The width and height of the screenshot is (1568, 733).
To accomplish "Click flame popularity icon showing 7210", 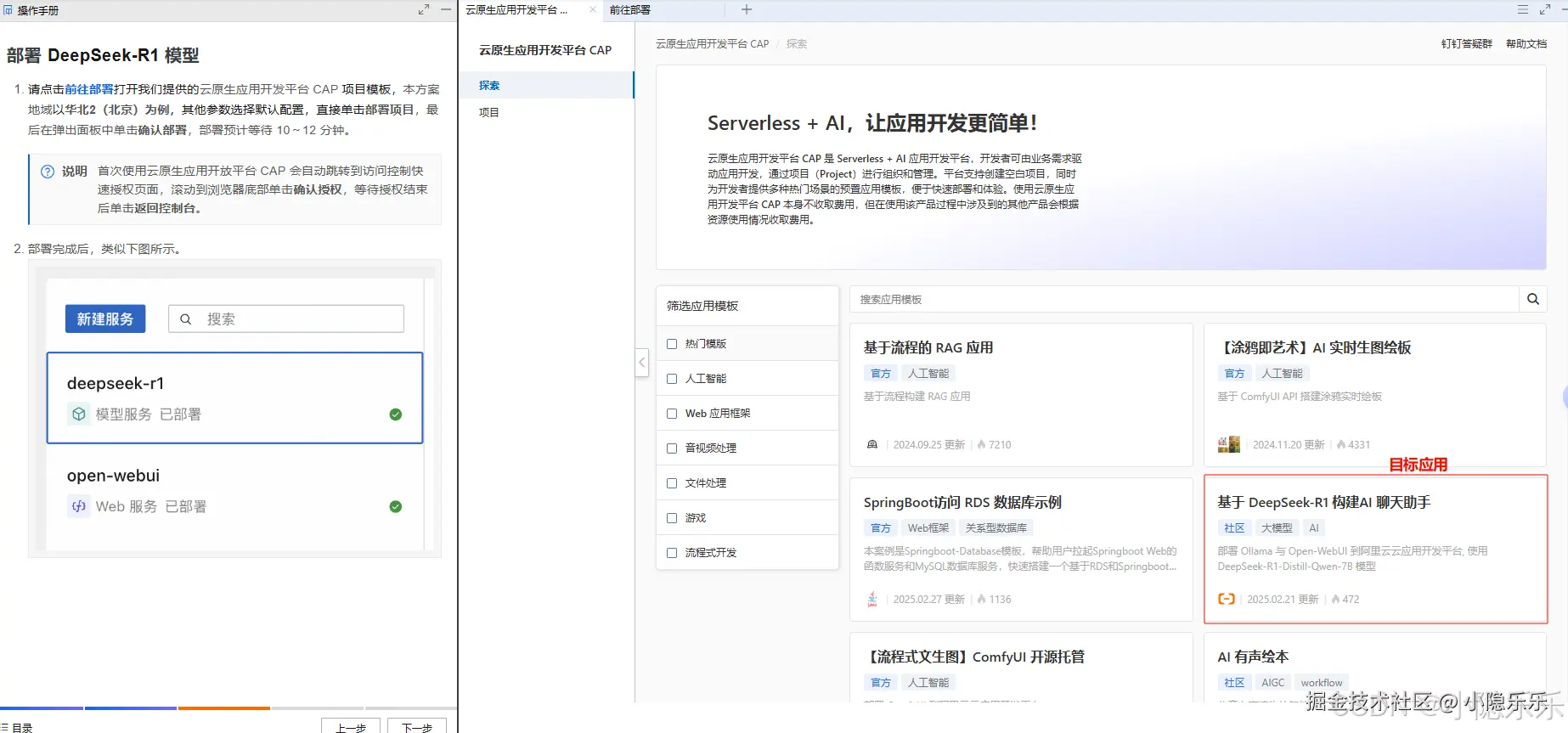I will click(982, 445).
